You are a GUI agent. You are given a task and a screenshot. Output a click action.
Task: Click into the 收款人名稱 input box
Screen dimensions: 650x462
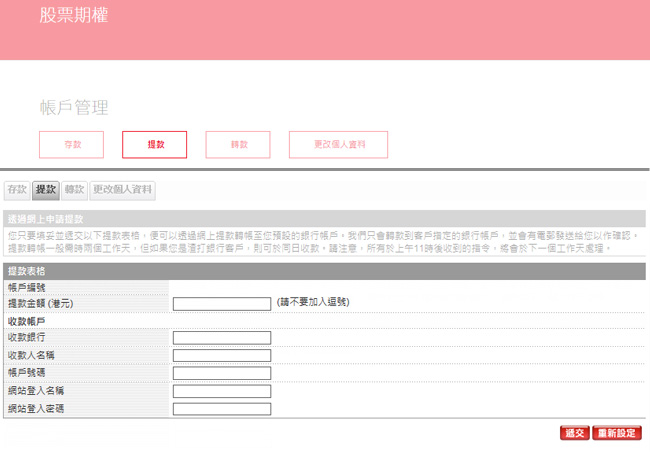pos(221,356)
